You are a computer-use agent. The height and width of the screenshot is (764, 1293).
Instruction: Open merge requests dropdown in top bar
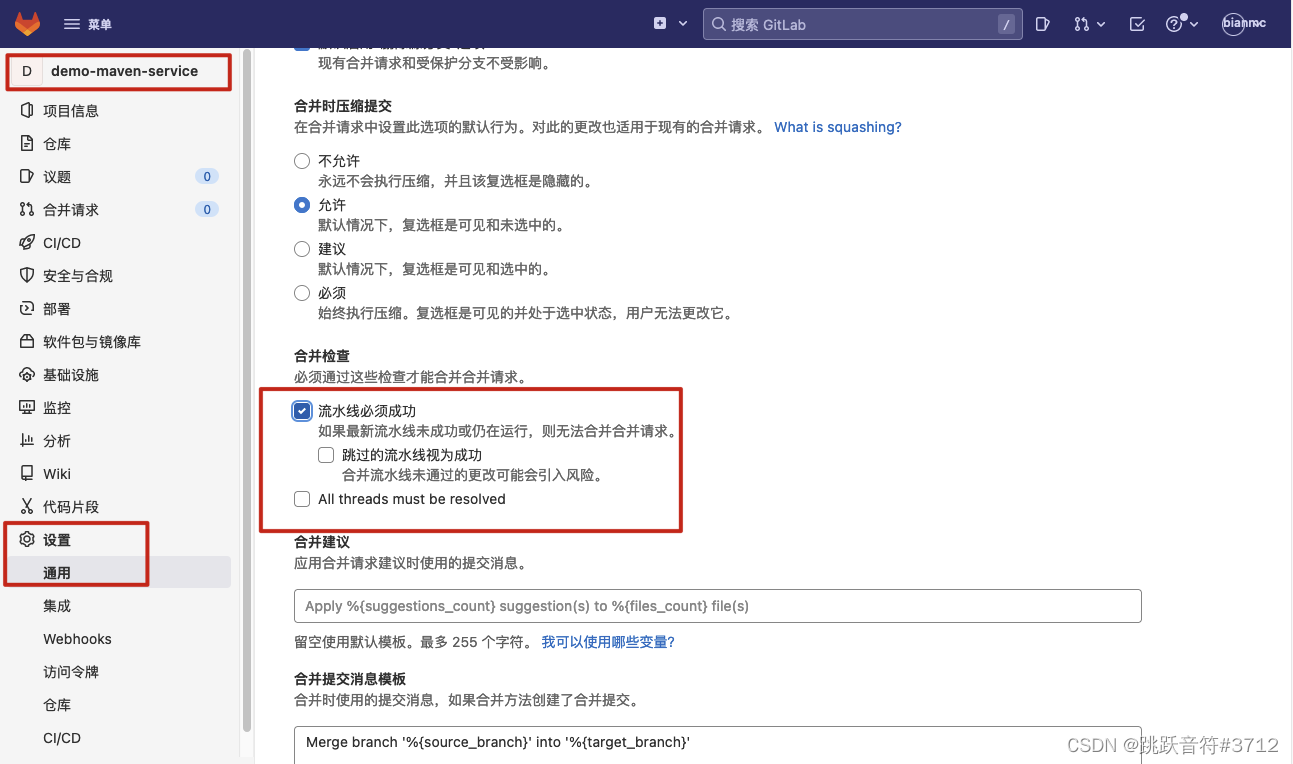coord(1089,24)
